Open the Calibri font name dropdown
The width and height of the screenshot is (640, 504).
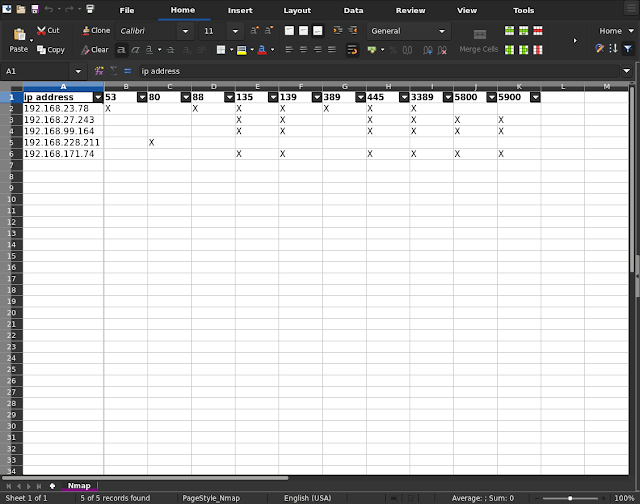point(185,31)
